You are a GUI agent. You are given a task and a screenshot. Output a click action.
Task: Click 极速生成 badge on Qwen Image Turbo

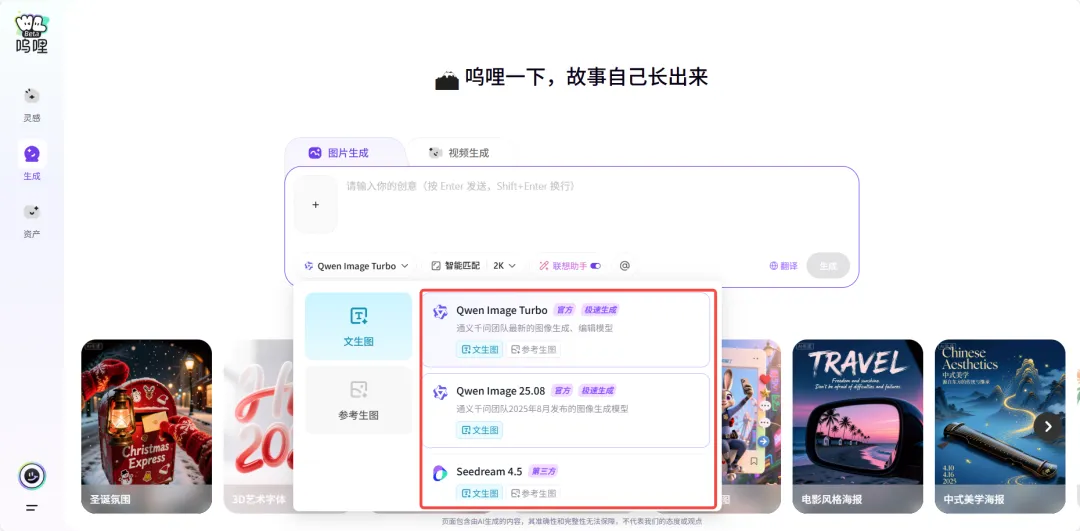pyautogui.click(x=601, y=310)
